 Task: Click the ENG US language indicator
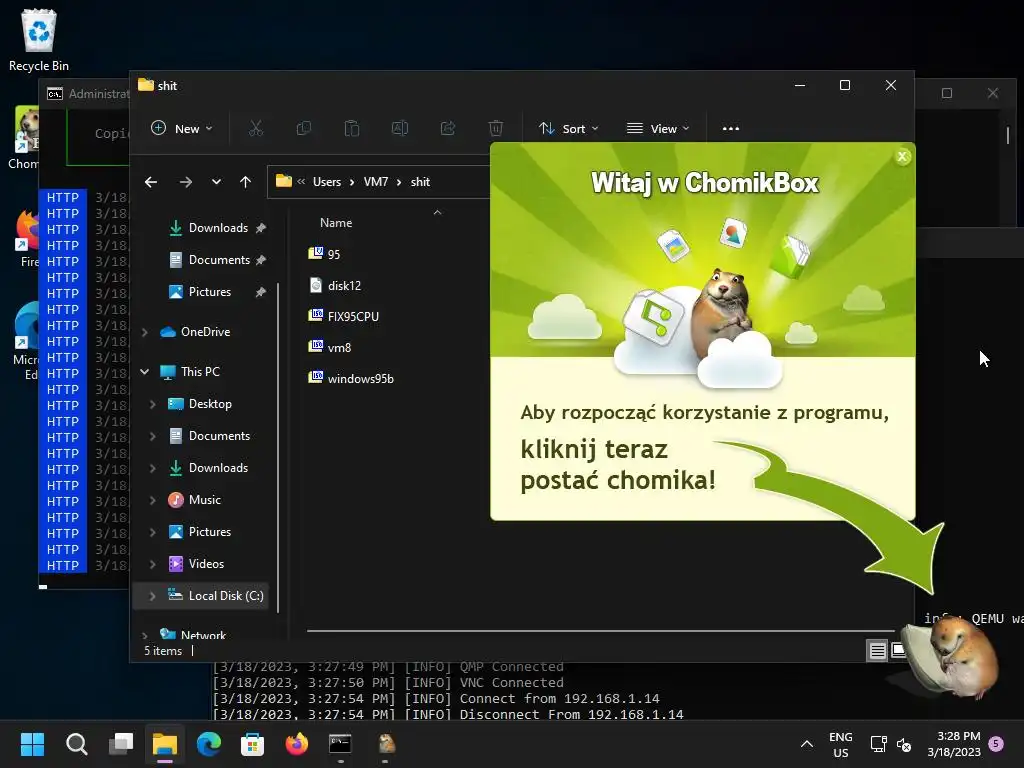840,744
